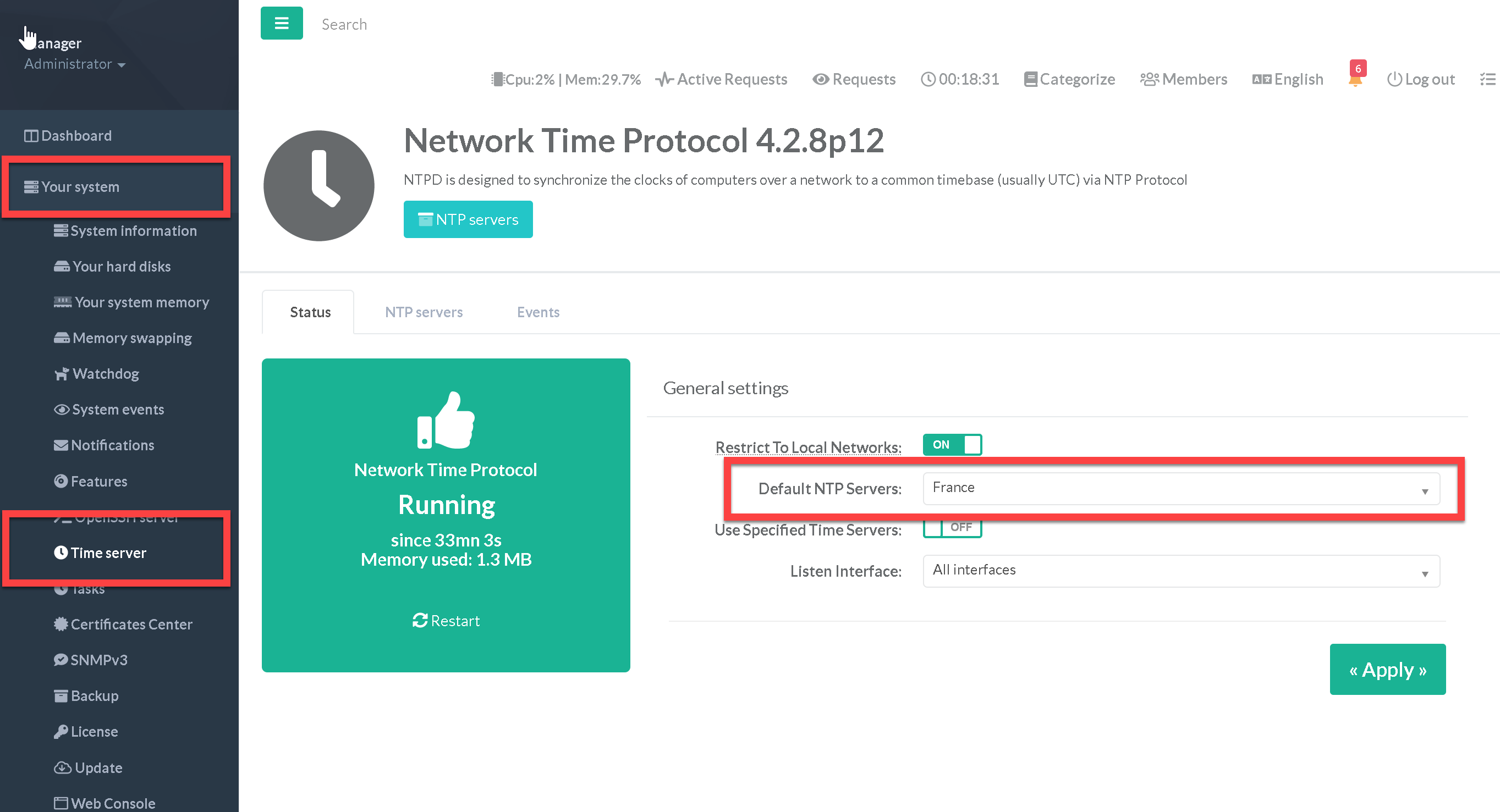Open the notifications bell icon
This screenshot has height=812, width=1500.
(x=1354, y=80)
